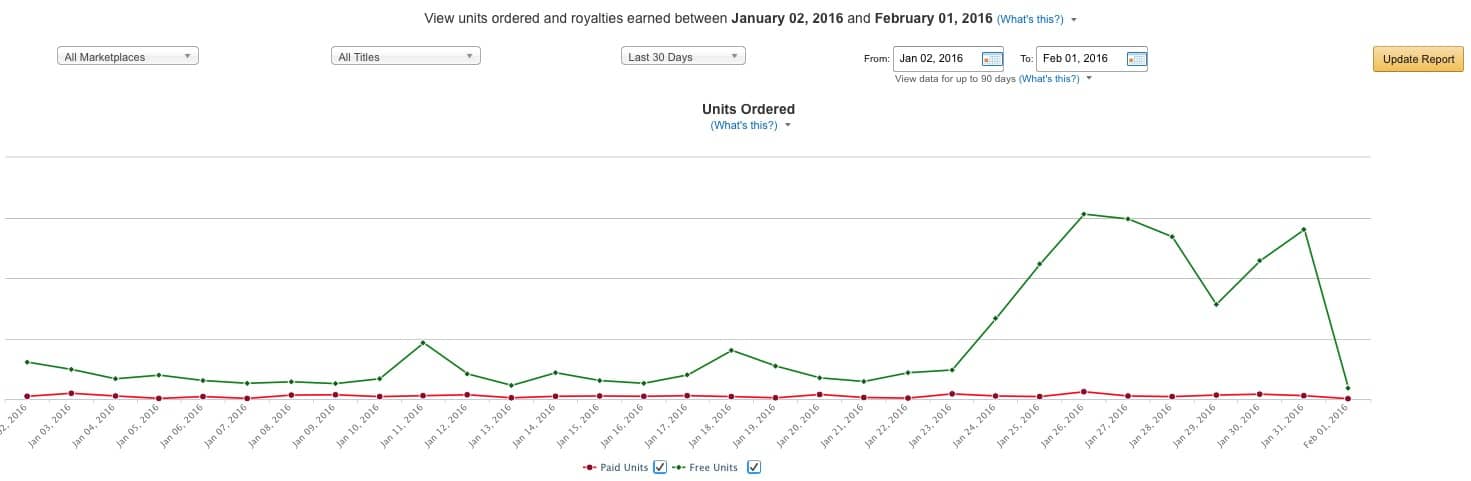The image size is (1471, 481).
Task: Uncheck the Paid Units checkbox
Action: (660, 467)
